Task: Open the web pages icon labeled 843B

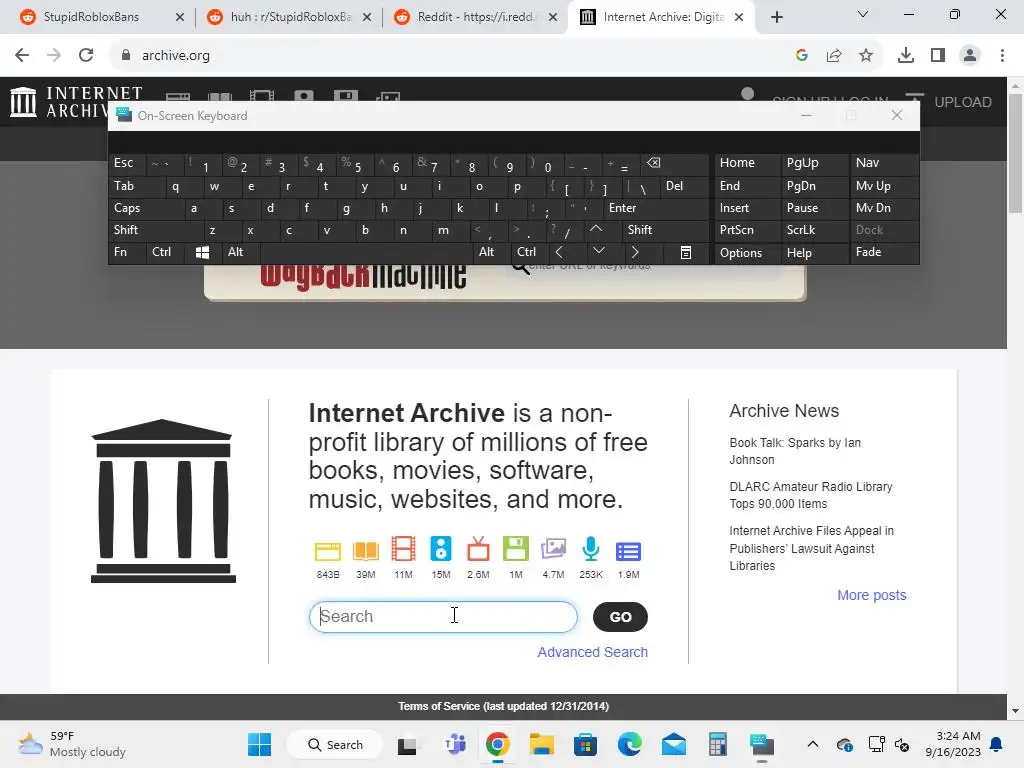Action: 328,552
